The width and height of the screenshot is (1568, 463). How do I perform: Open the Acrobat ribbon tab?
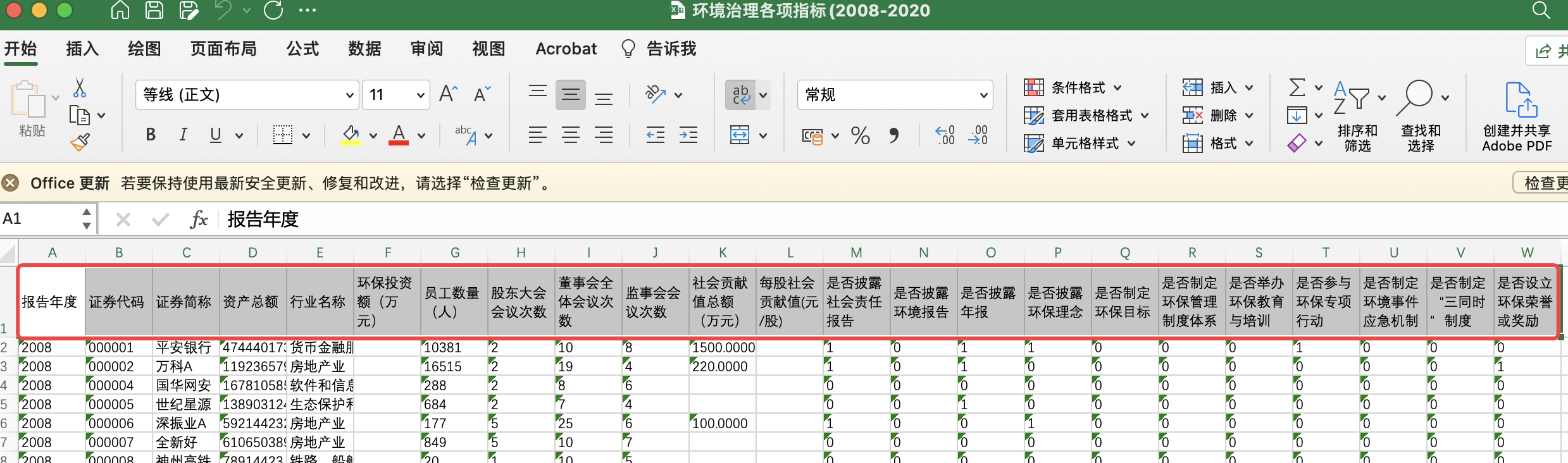(566, 49)
